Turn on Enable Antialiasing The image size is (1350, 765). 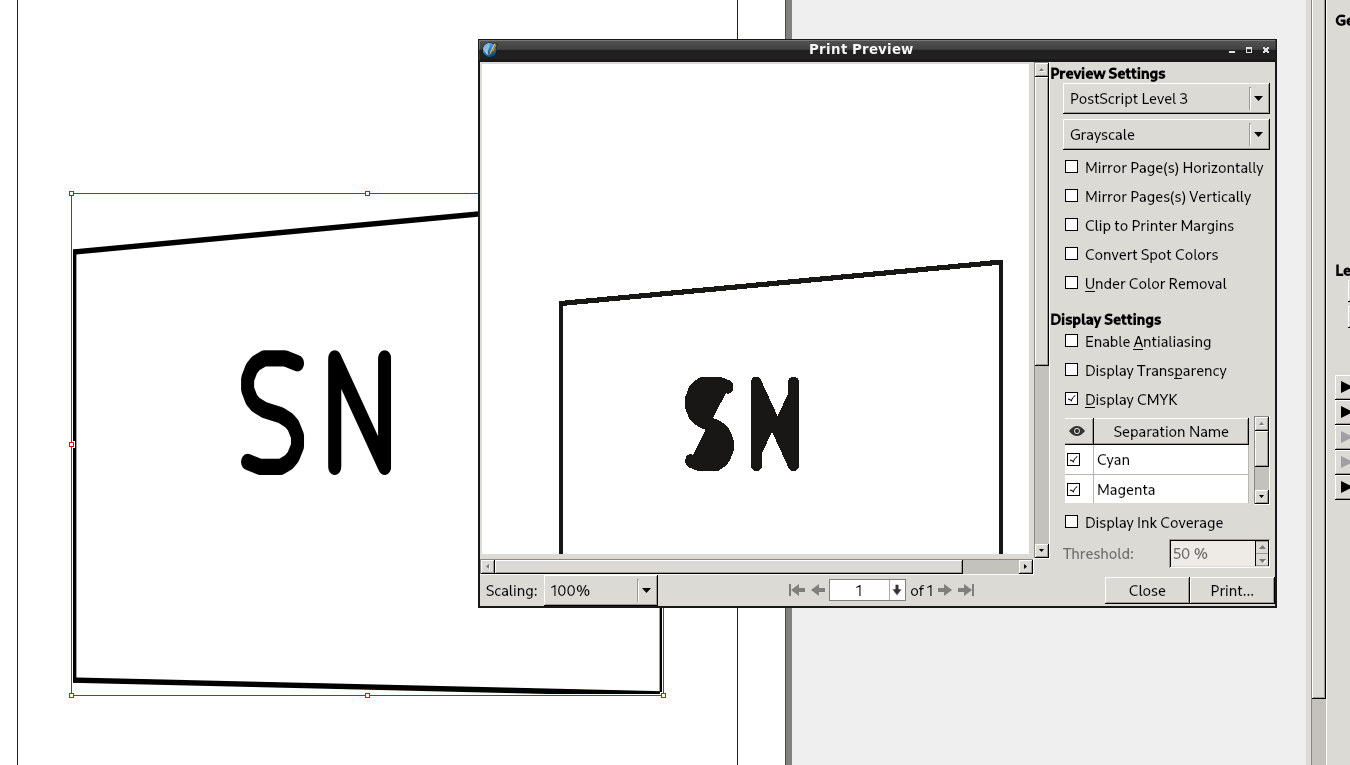tap(1072, 341)
